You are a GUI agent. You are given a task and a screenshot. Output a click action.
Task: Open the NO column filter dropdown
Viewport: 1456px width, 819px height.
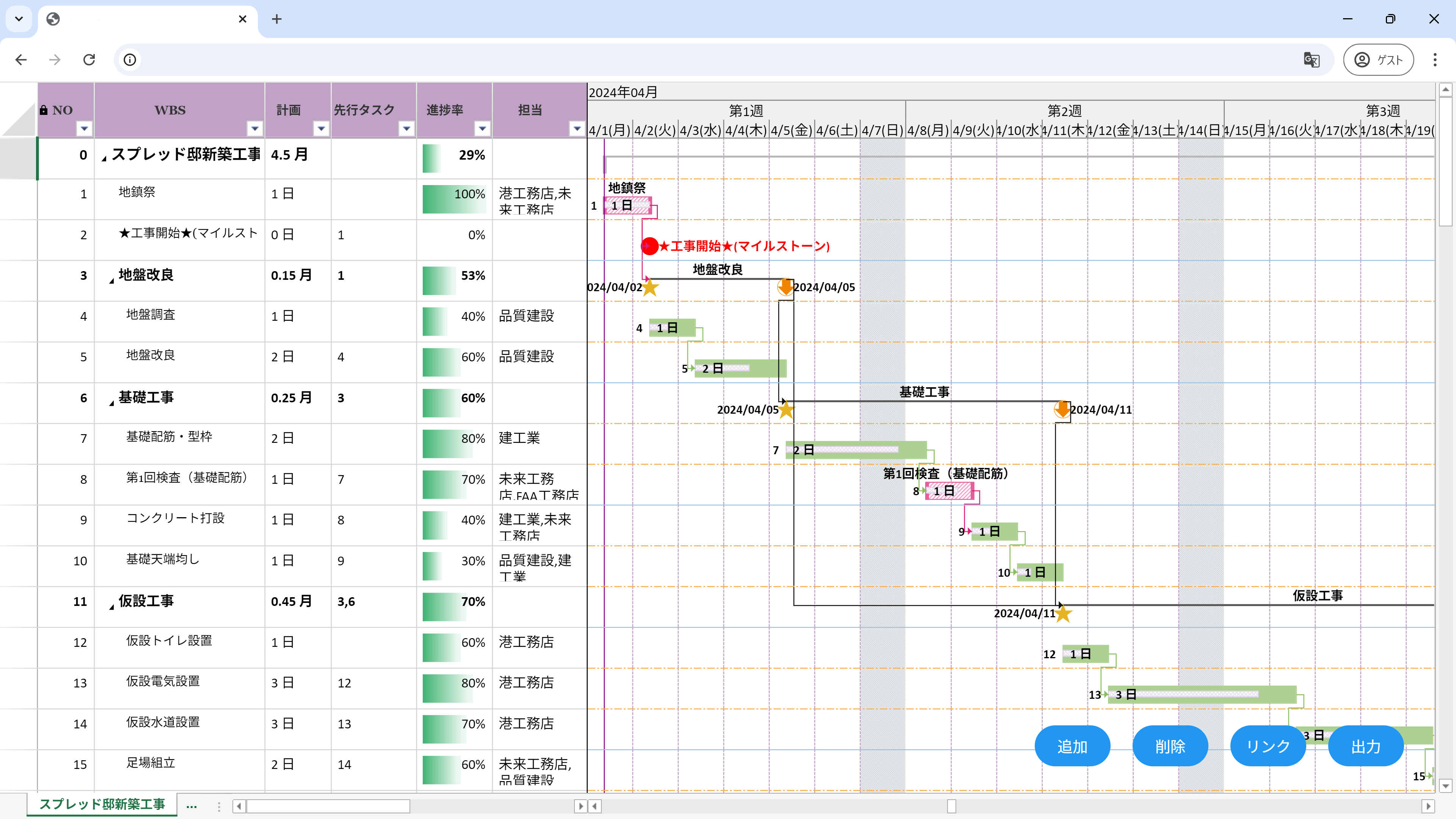click(84, 129)
